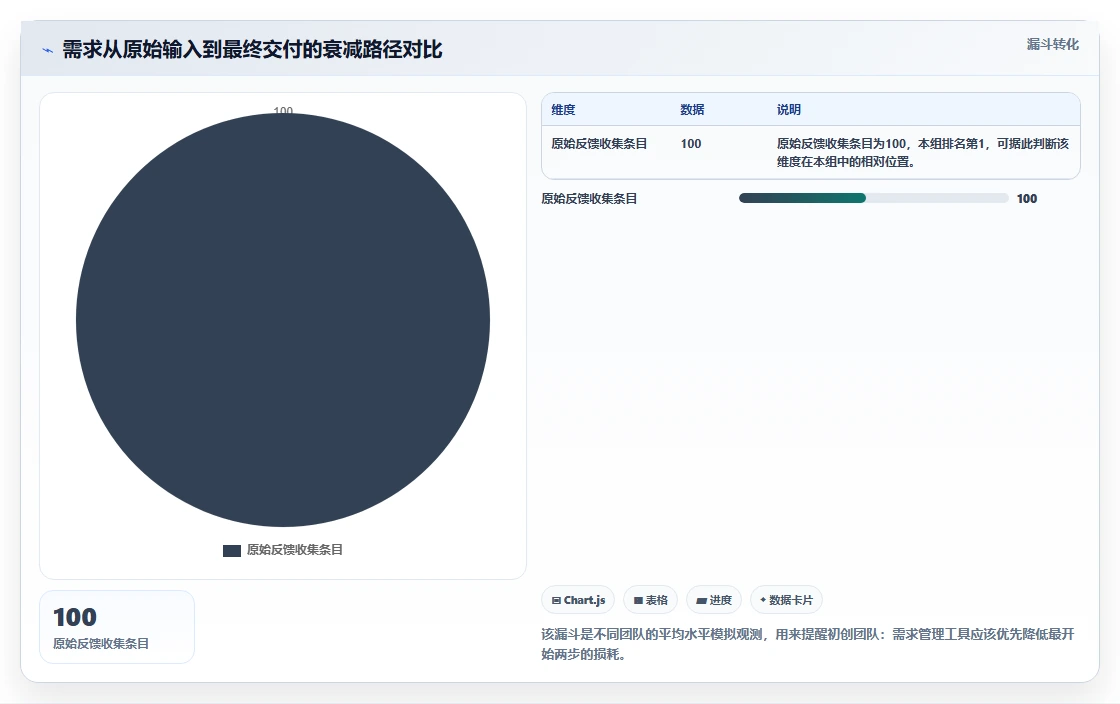This screenshot has height=704, width=1120.
Task: Click the Chart.js chip
Action: pyautogui.click(x=578, y=600)
